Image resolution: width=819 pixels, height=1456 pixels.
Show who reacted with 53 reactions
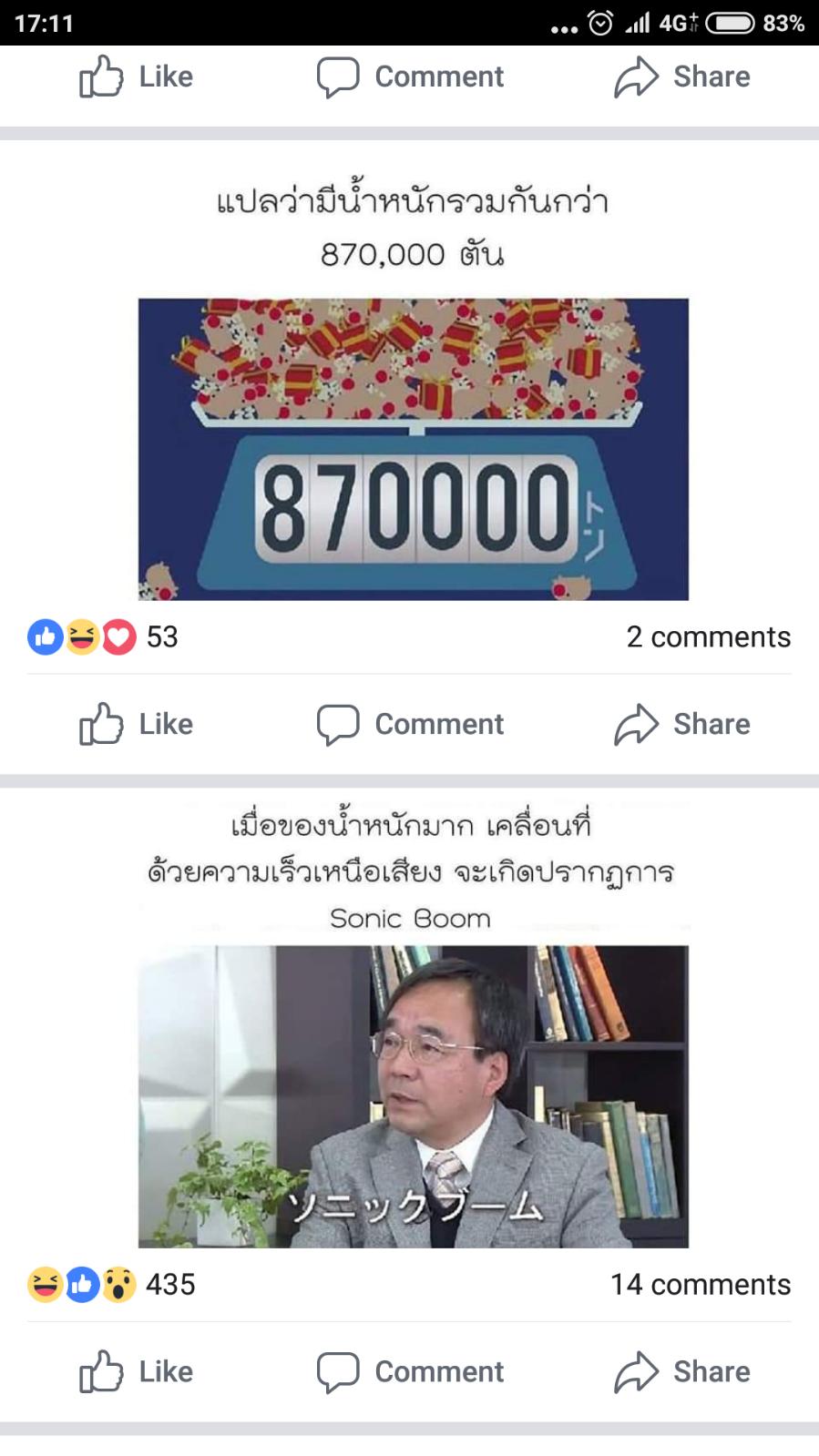click(x=103, y=636)
